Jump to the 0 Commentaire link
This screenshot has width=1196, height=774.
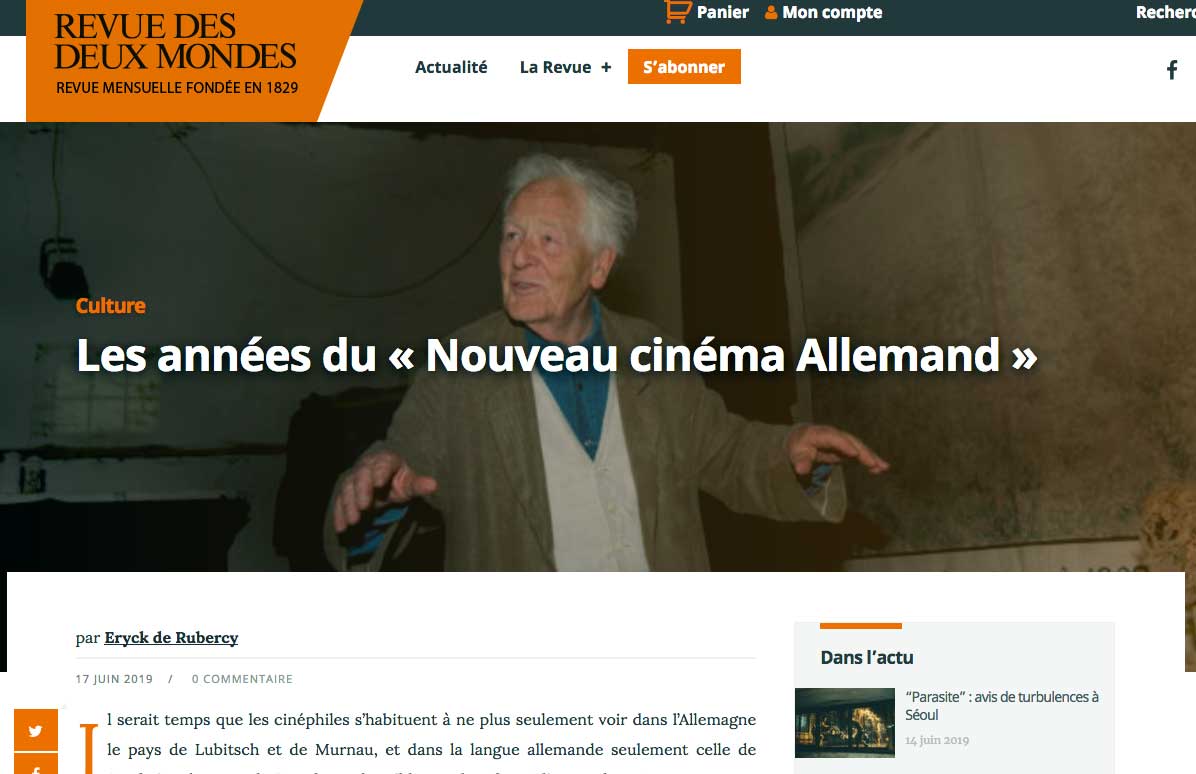click(242, 679)
